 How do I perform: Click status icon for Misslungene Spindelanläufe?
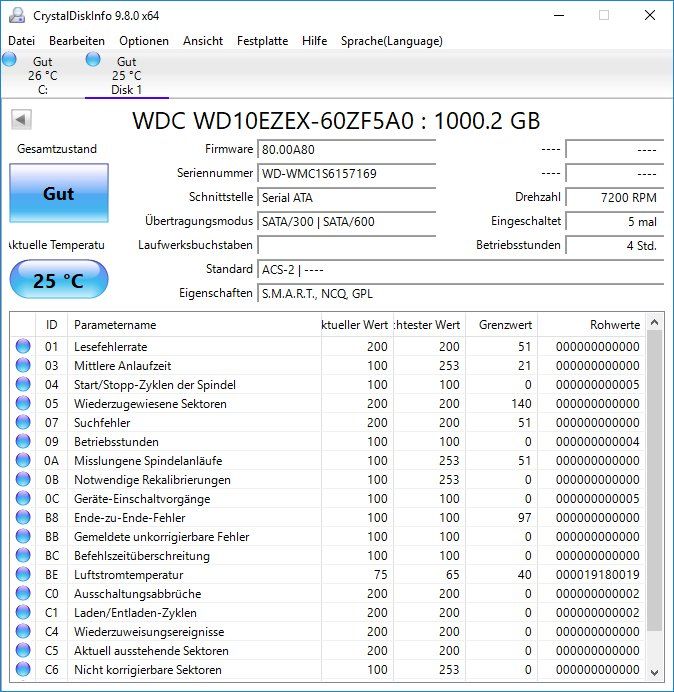pos(23,460)
